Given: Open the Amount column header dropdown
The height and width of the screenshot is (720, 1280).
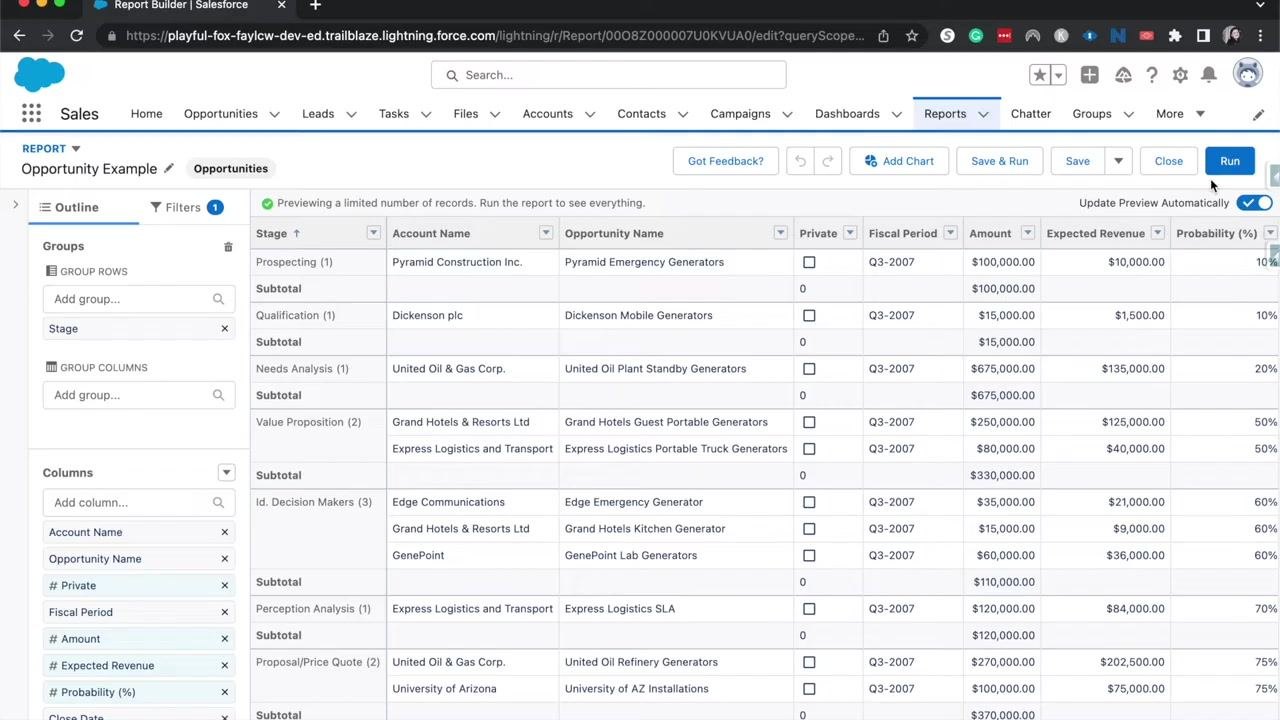Looking at the screenshot, I should pos(1027,233).
